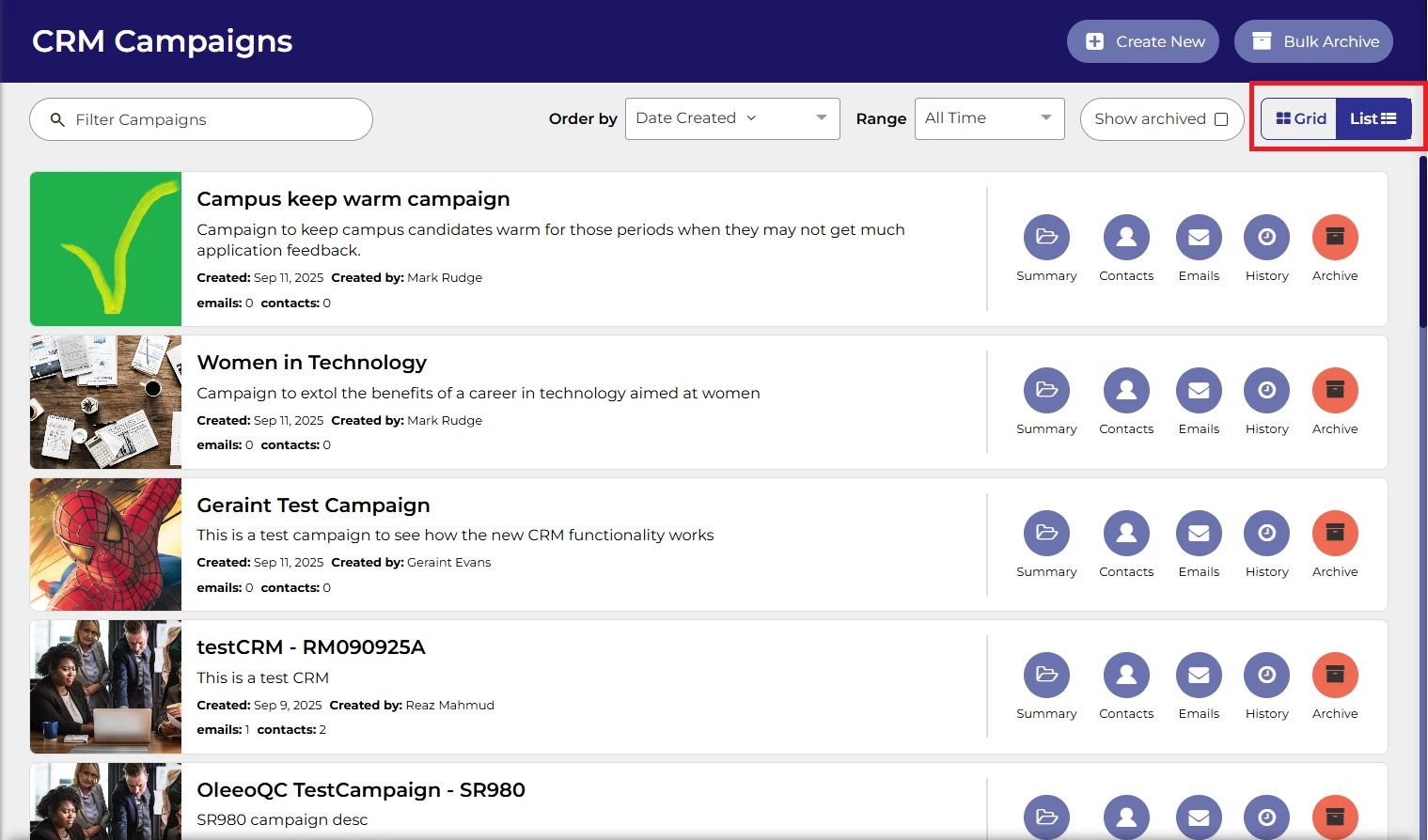Screen dimensions: 1428x840
Task: Show History of testCRM - RM090925A
Action: coord(1267,675)
